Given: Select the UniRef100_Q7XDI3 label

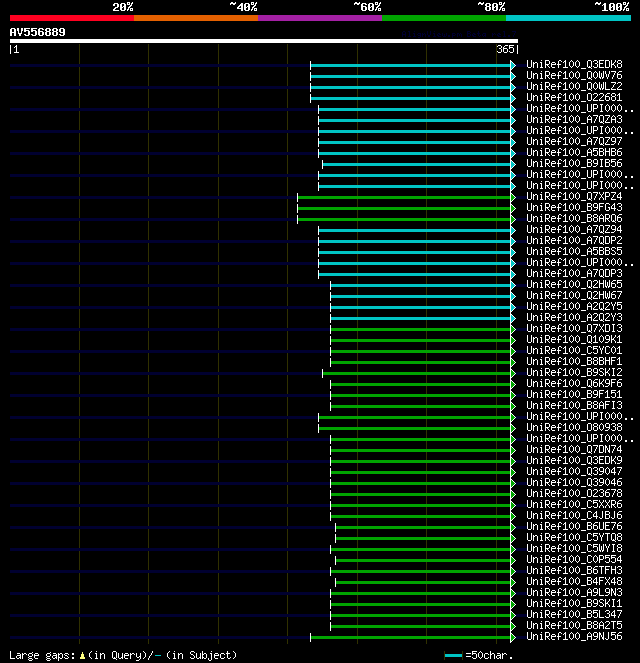Looking at the screenshot, I should [x=574, y=328].
